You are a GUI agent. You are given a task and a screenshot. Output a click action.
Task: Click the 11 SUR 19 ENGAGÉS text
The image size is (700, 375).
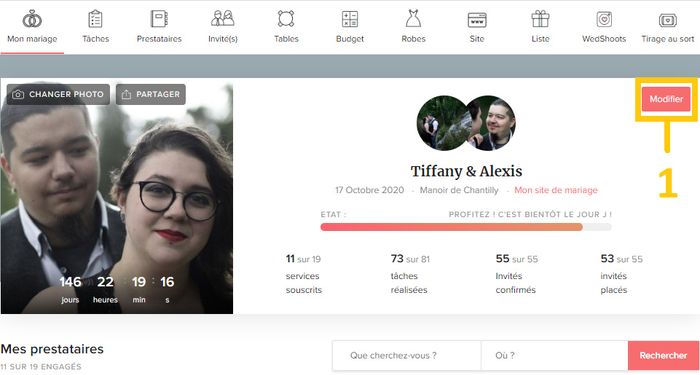pos(41,367)
